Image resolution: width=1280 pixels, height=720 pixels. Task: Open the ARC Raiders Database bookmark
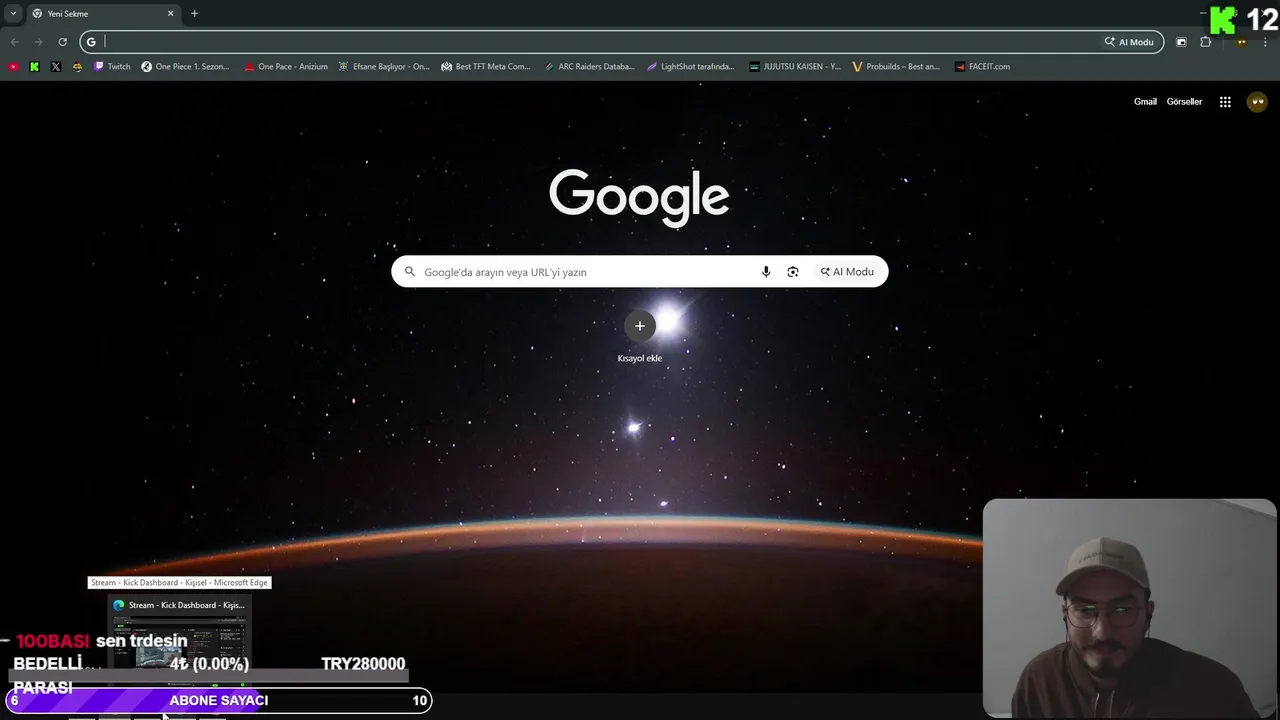589,67
